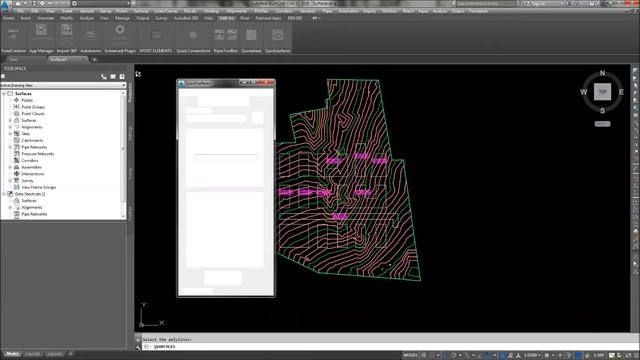Expand the Sites tree node

point(10,133)
